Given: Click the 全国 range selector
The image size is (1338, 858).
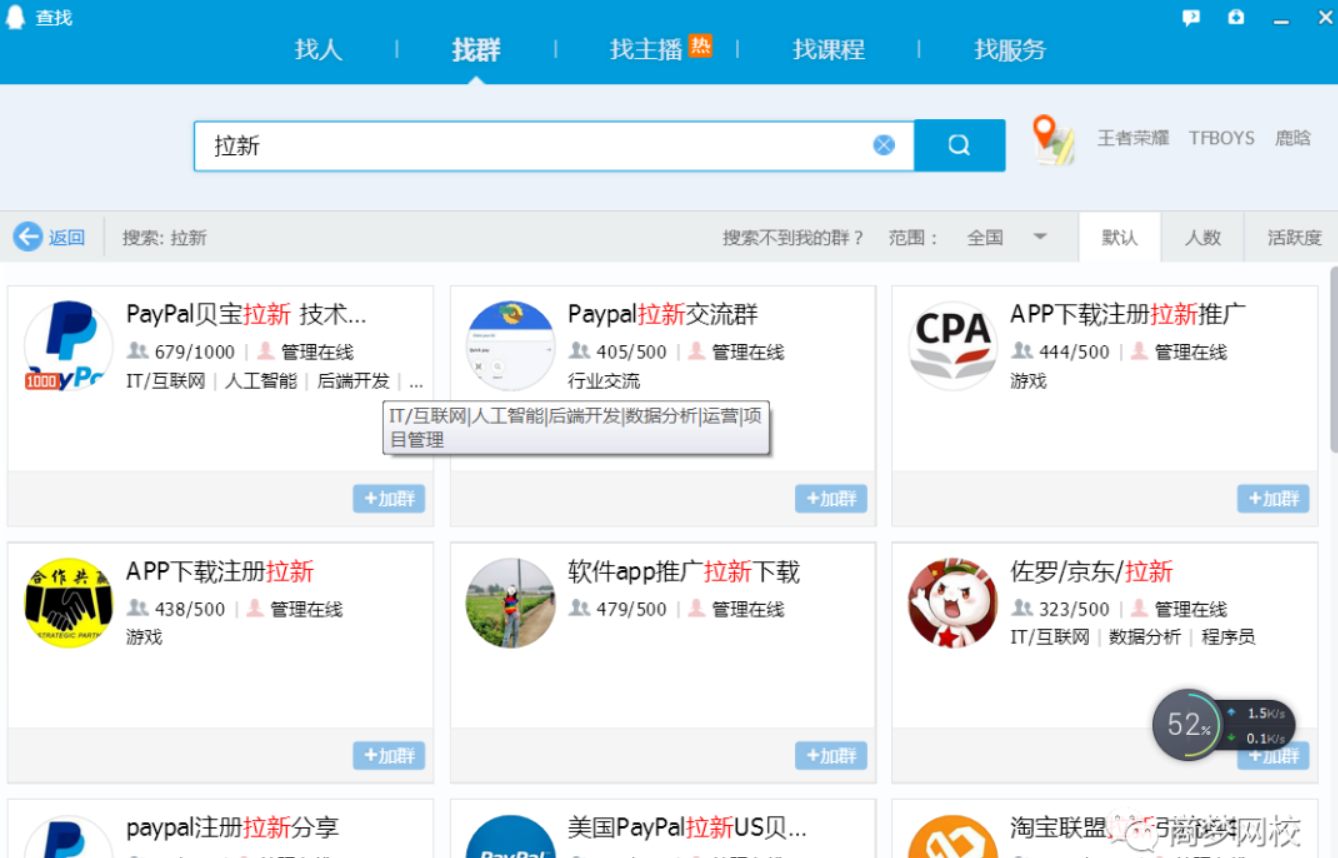Looking at the screenshot, I should (985, 237).
